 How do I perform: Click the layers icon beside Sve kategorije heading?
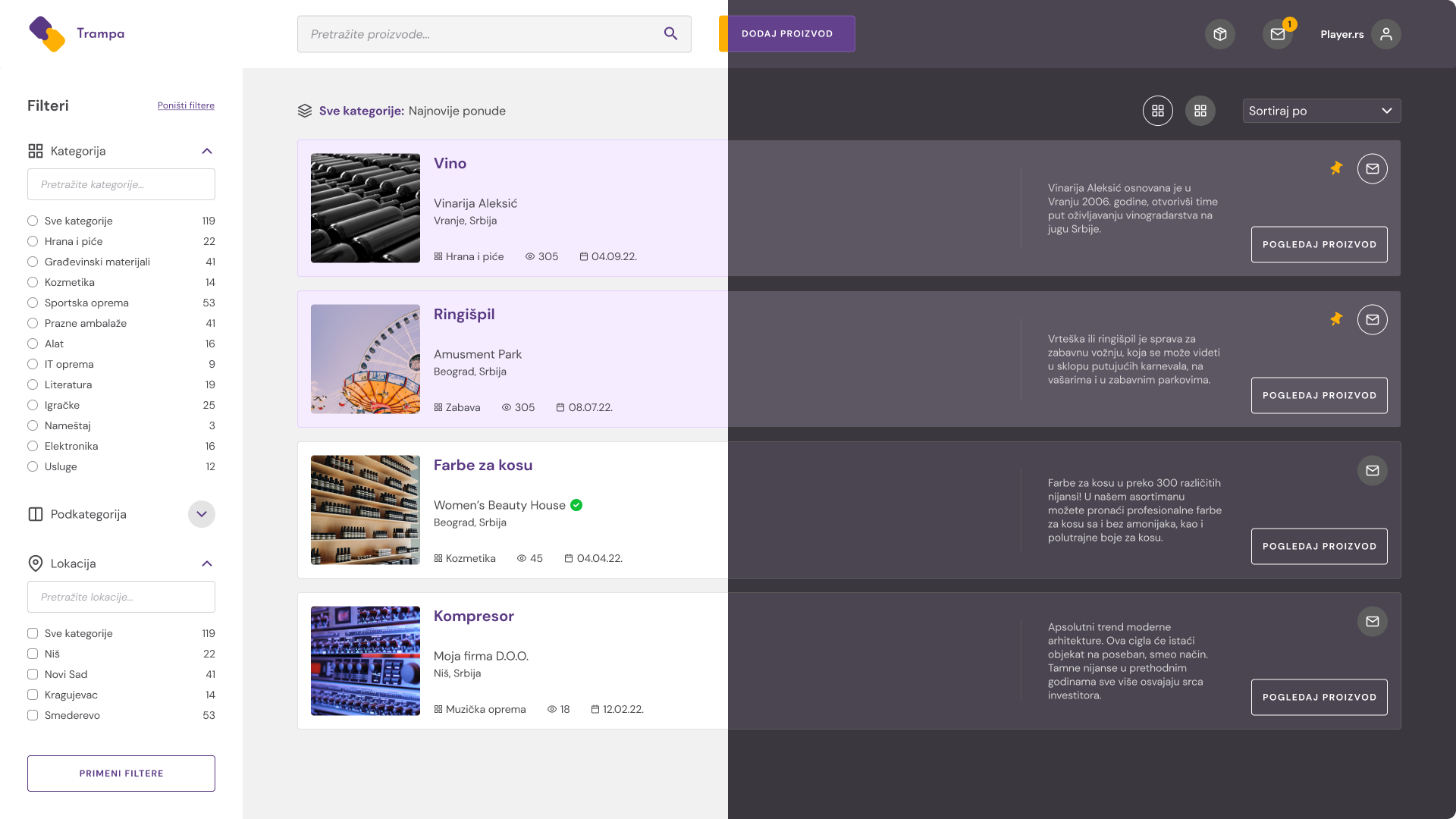(x=305, y=111)
